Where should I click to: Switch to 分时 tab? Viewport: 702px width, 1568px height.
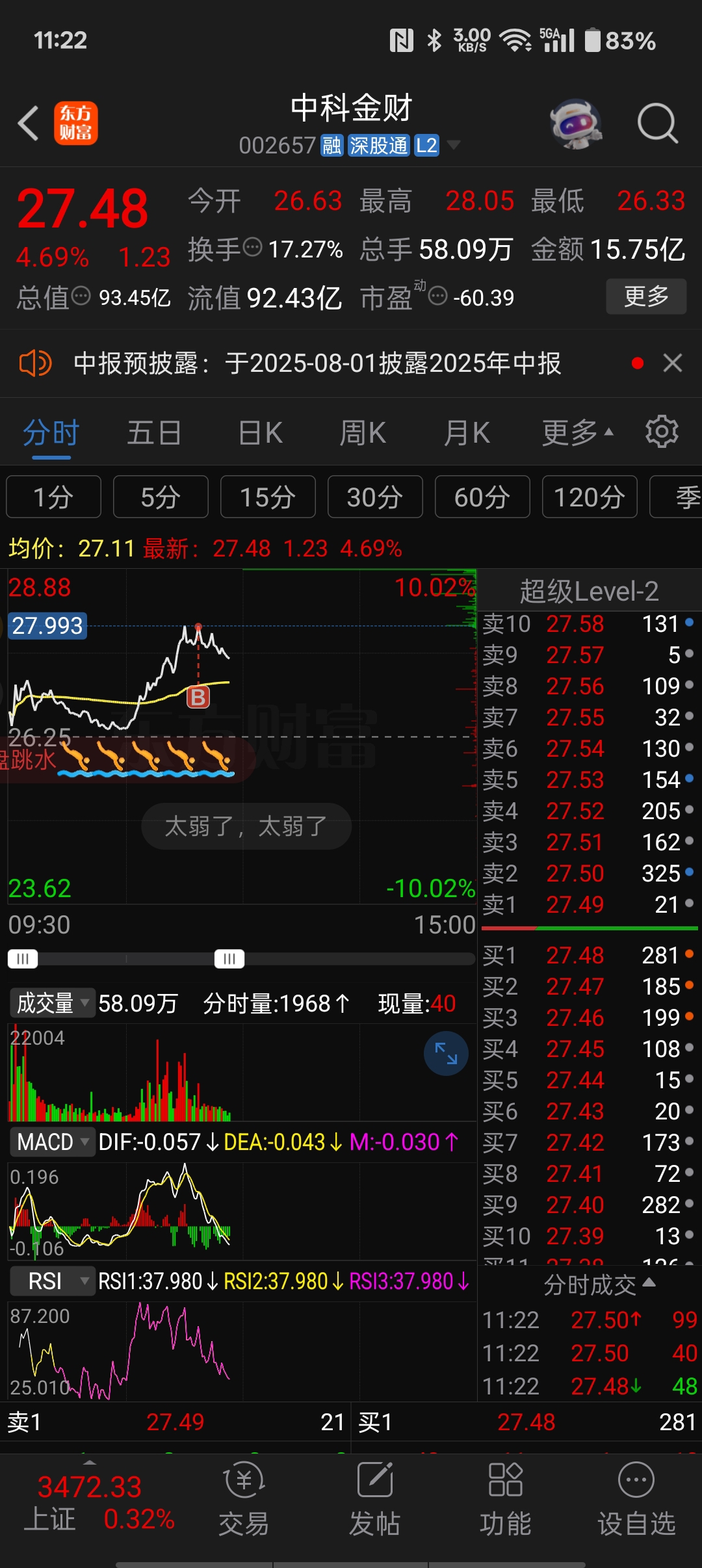click(x=51, y=432)
